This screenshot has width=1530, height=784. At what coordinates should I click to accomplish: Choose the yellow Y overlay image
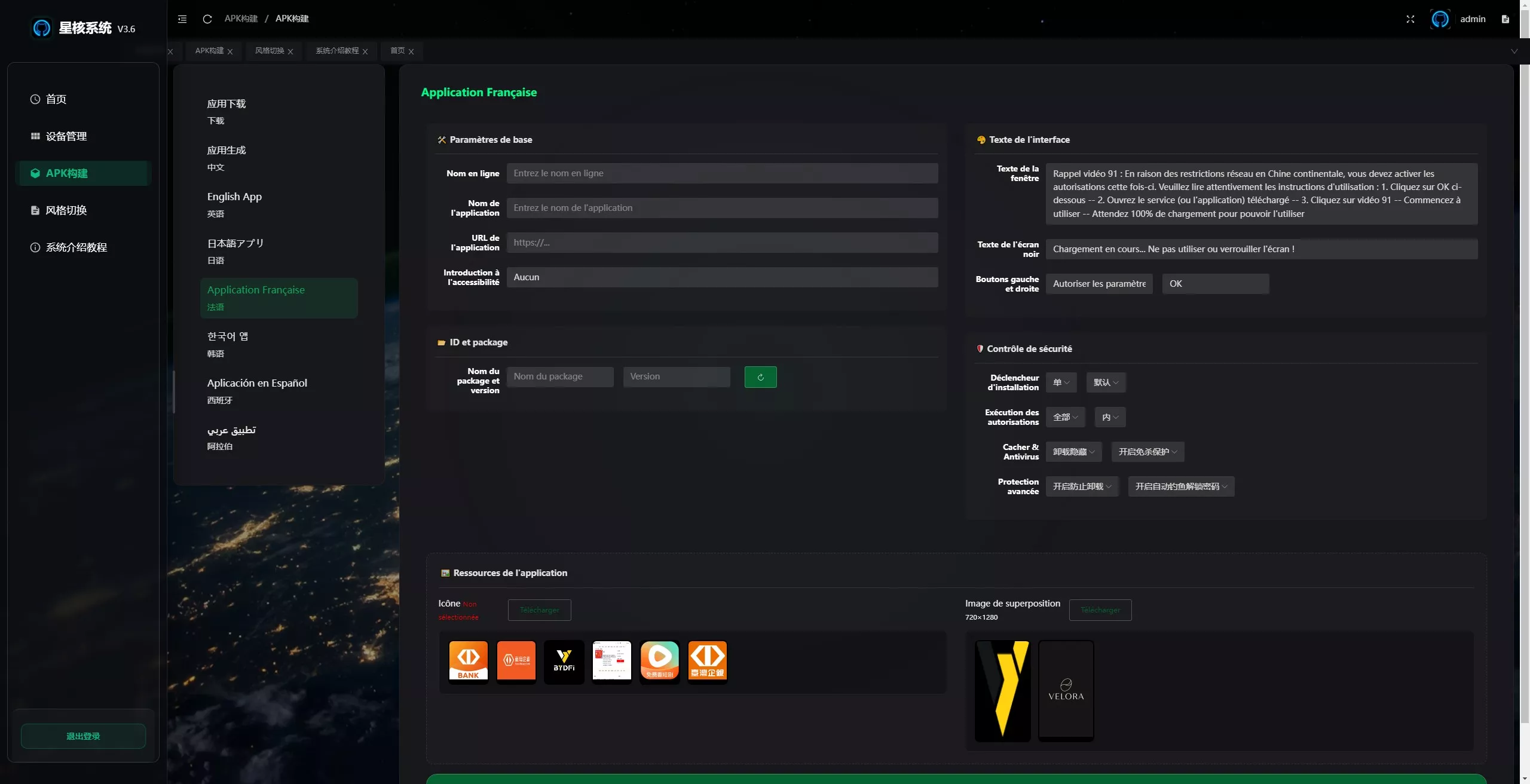coord(1003,691)
